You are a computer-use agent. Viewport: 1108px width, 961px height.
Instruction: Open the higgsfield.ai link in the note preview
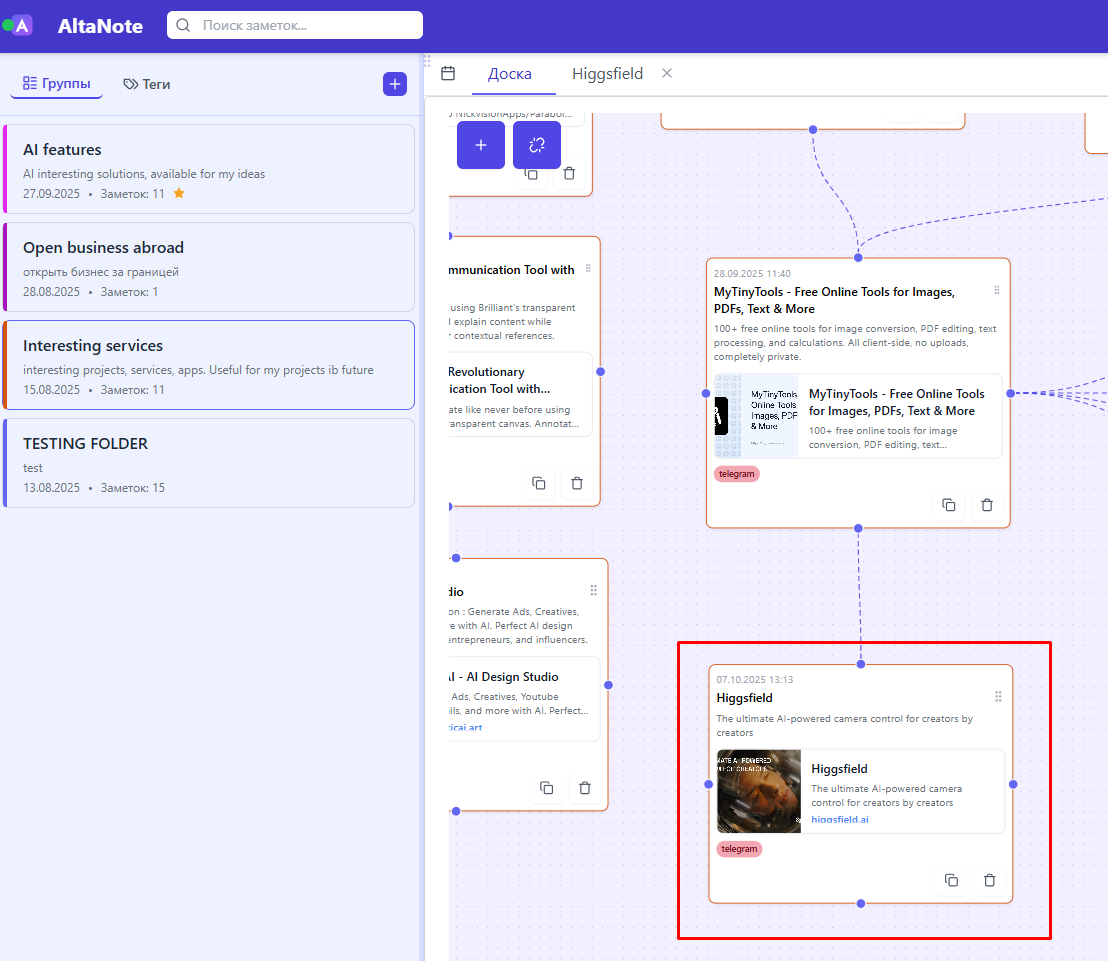840,820
